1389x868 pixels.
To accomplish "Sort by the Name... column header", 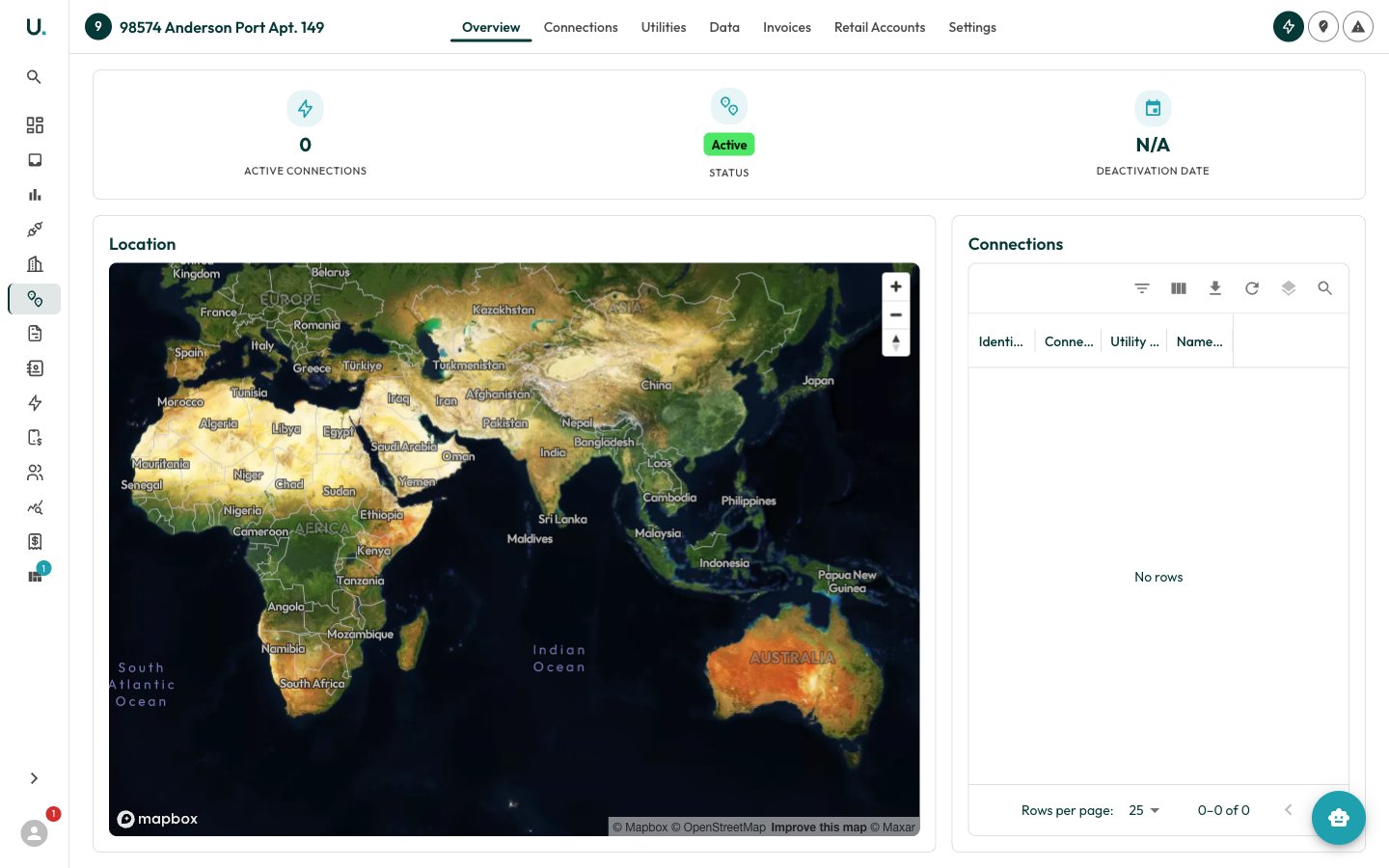I will click(x=1200, y=341).
